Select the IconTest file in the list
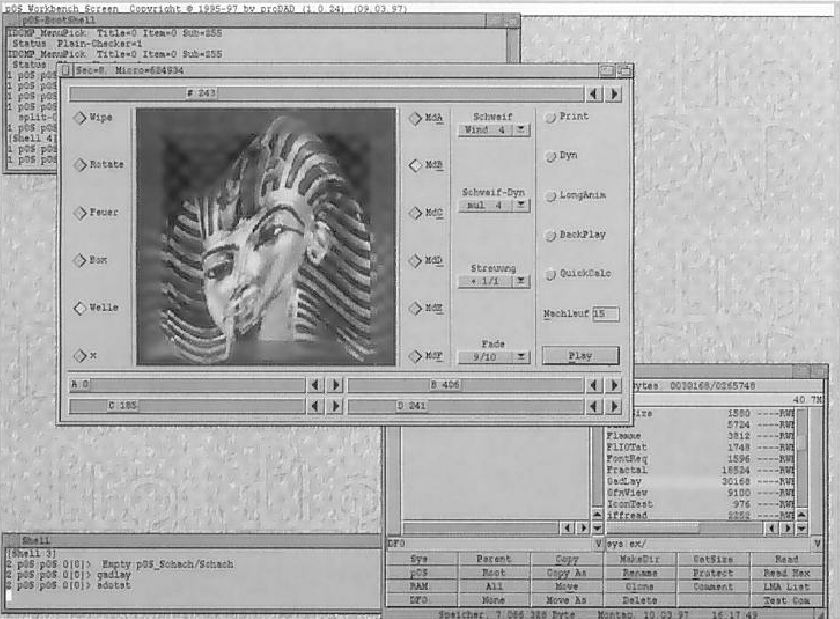Viewport: 840px width, 619px height. (x=700, y=504)
